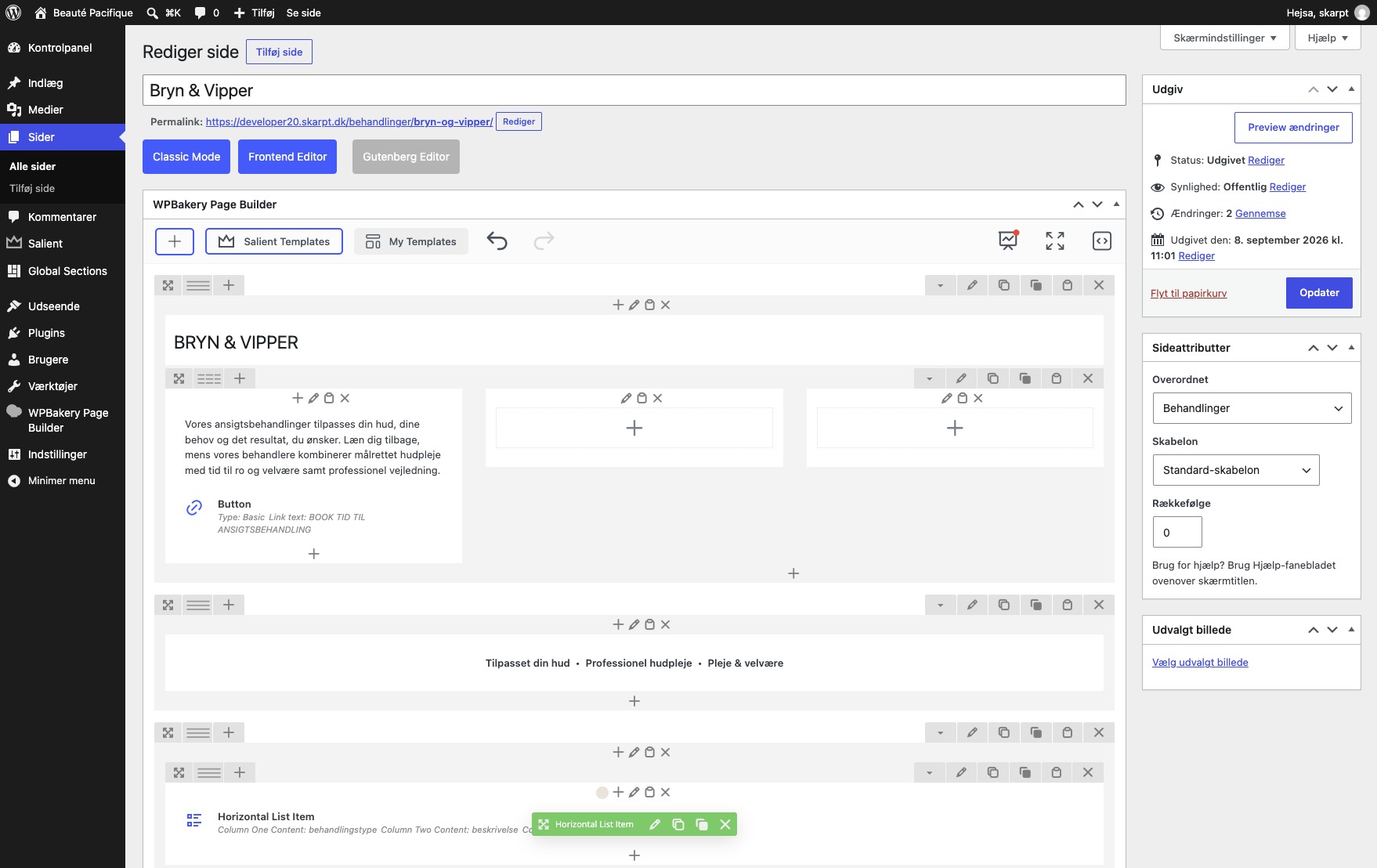Delete the green Horizontal List Item
Image resolution: width=1377 pixels, height=868 pixels.
tap(725, 824)
